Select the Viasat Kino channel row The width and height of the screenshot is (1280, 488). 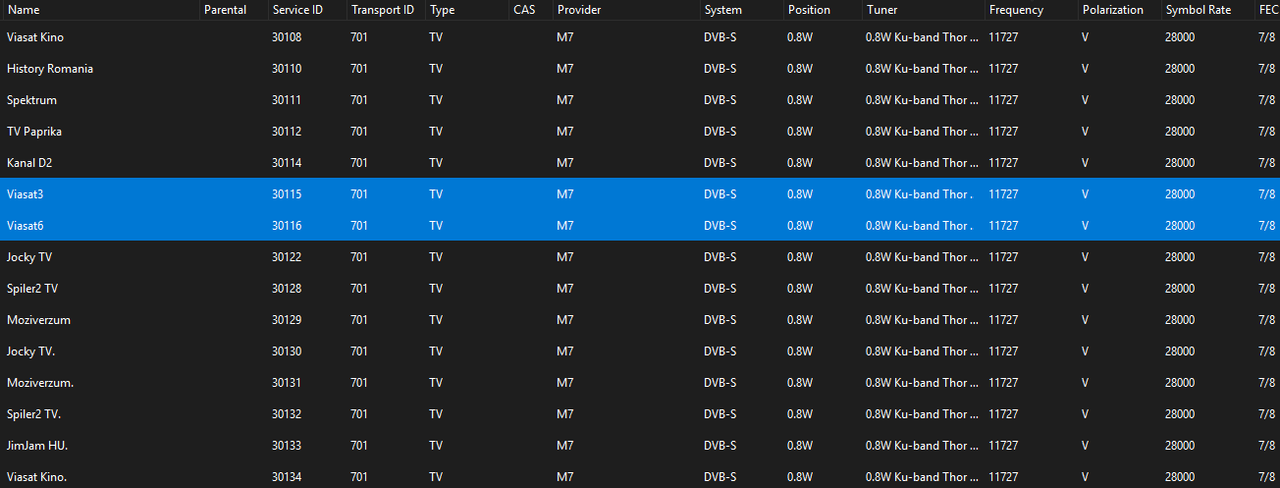640,37
